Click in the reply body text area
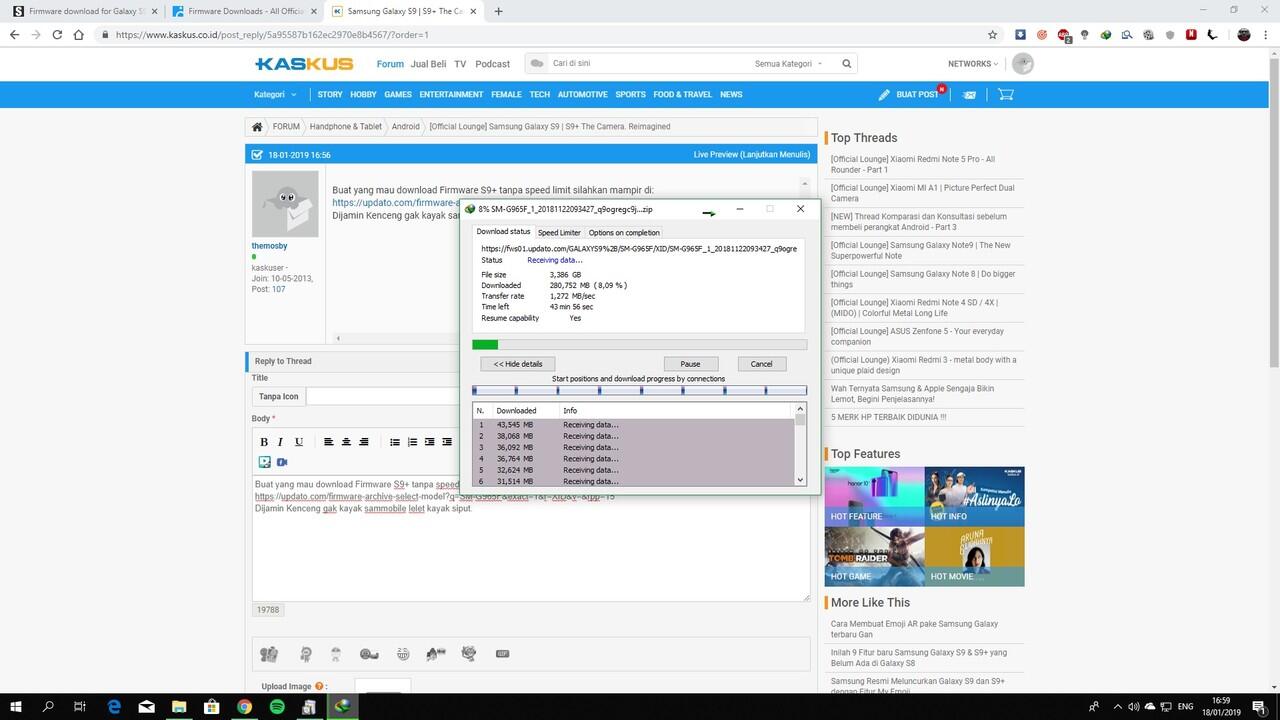1280x720 pixels. (x=530, y=538)
